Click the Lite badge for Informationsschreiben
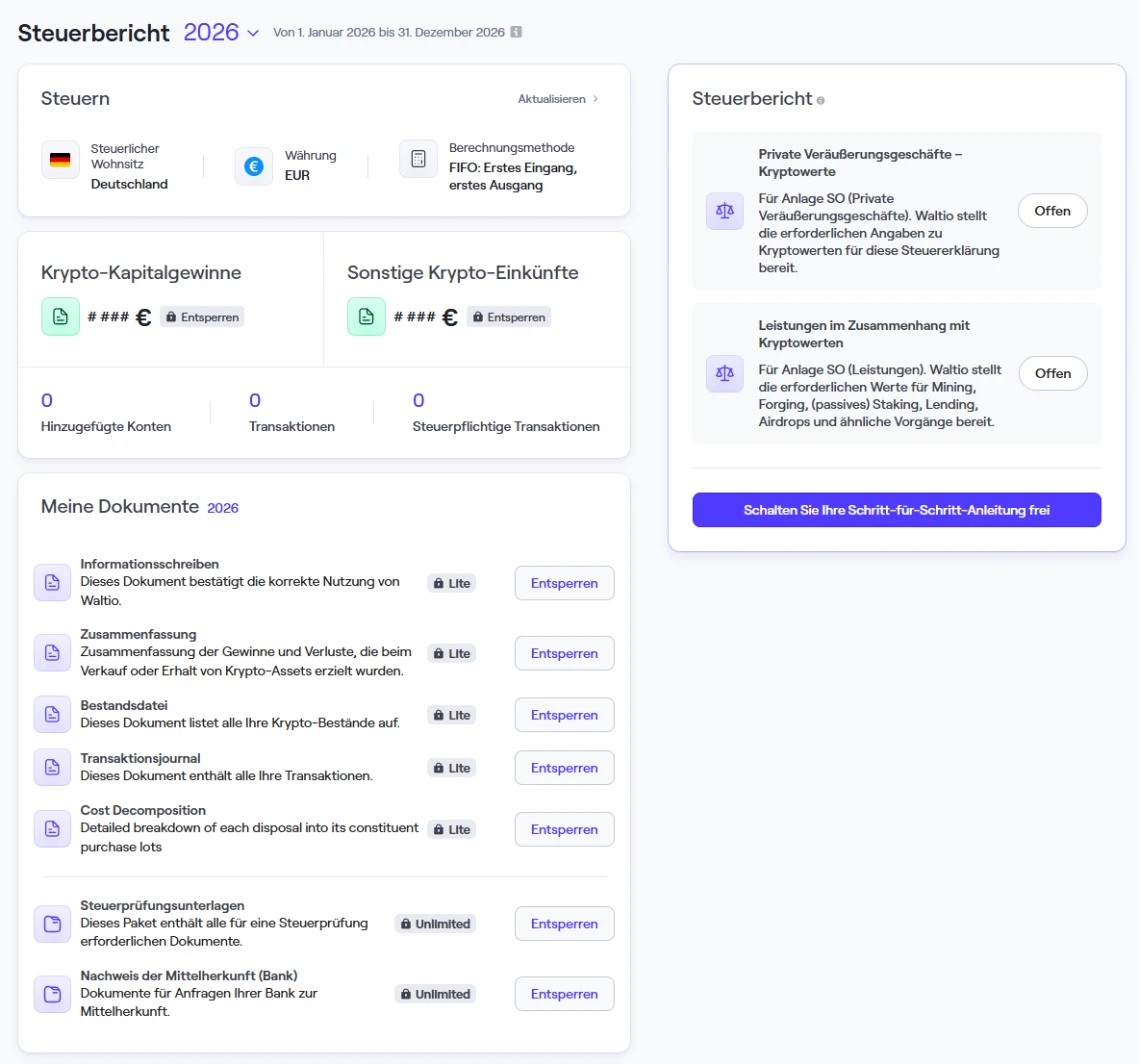This screenshot has width=1139, height=1064. click(452, 583)
